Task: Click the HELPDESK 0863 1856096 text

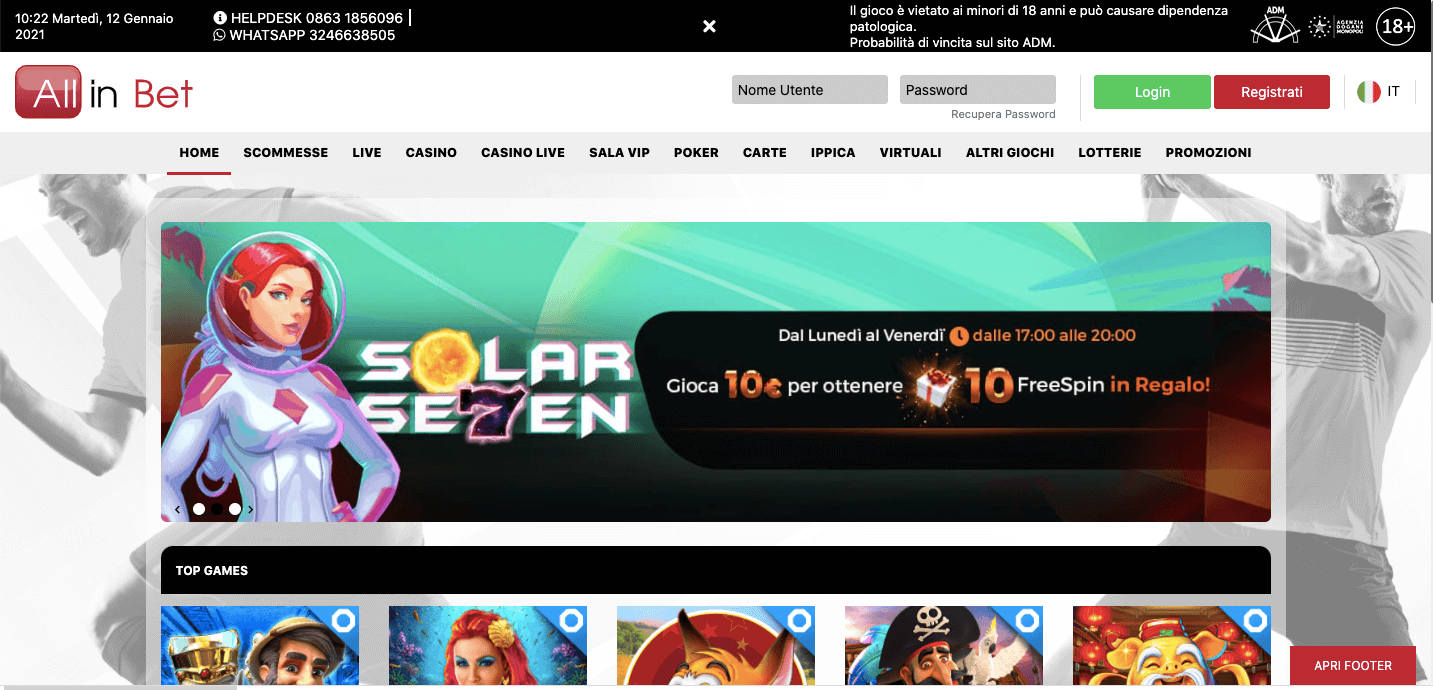Action: 317,18
